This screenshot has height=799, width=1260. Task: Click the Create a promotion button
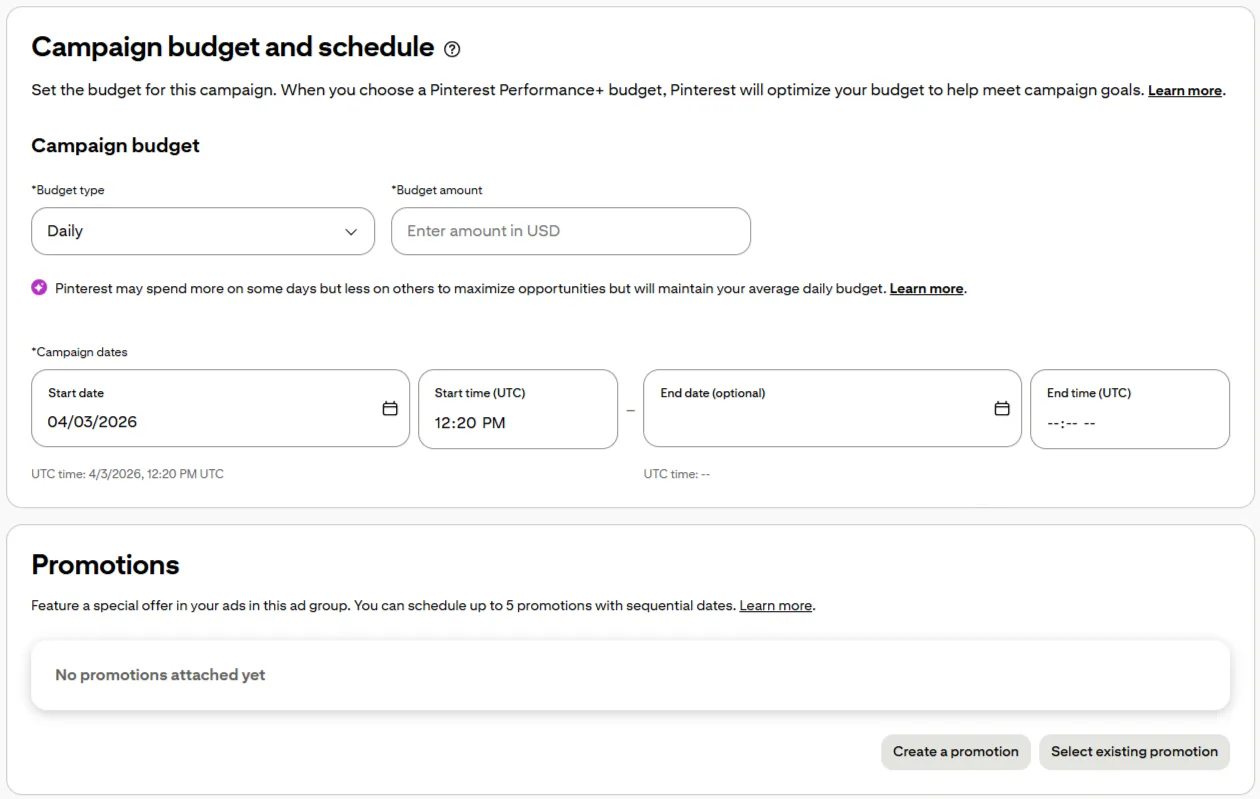click(x=955, y=752)
